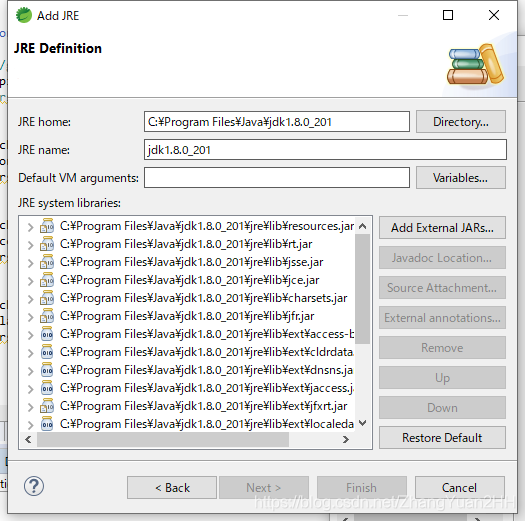Click the library list scroll-down arrow
The width and height of the screenshot is (525, 521).
pos(362,423)
